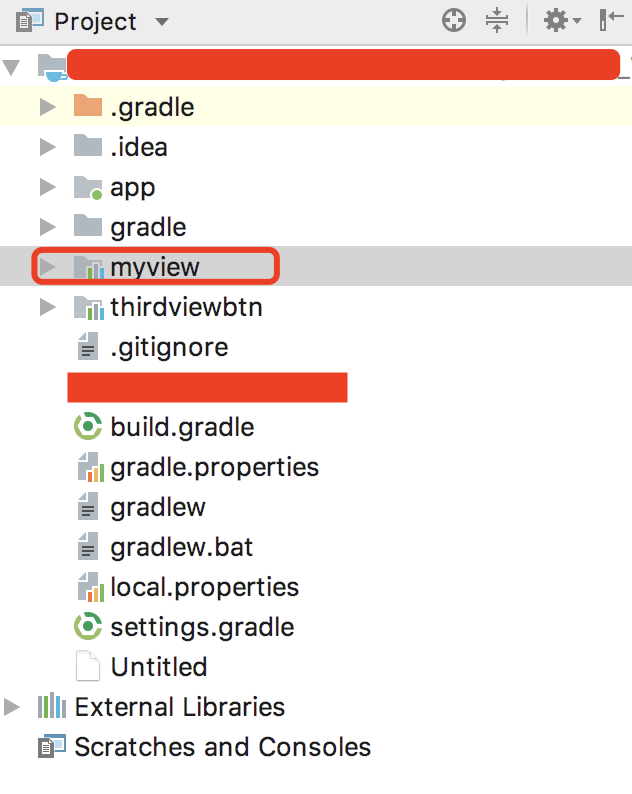Select the local.properties file

204,587
